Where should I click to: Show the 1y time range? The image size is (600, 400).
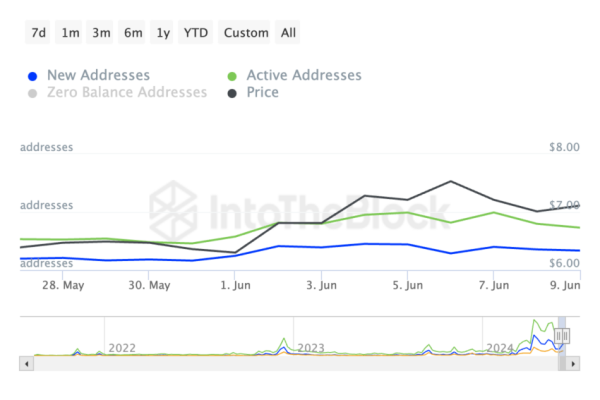162,33
